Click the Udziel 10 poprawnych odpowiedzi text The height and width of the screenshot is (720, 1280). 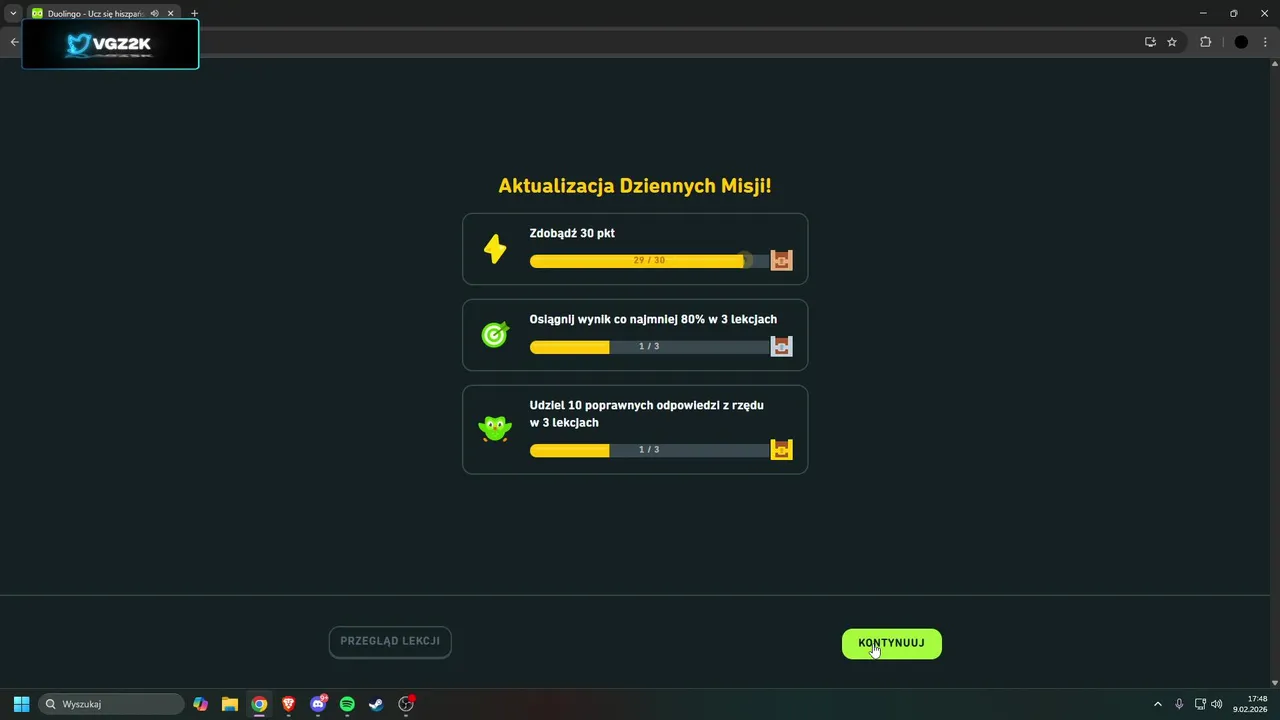click(647, 414)
